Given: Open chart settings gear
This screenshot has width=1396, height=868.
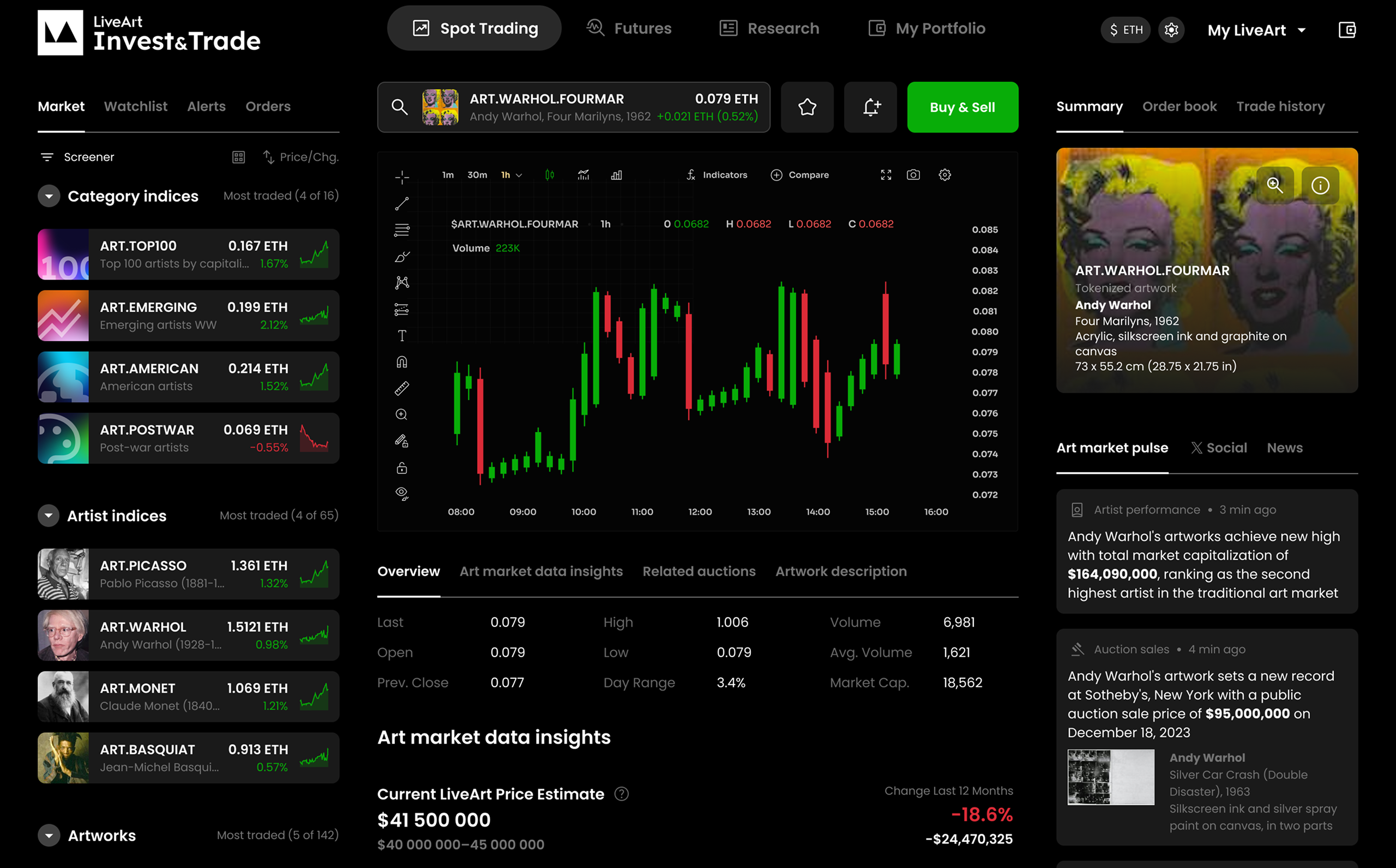Looking at the screenshot, I should (x=945, y=175).
